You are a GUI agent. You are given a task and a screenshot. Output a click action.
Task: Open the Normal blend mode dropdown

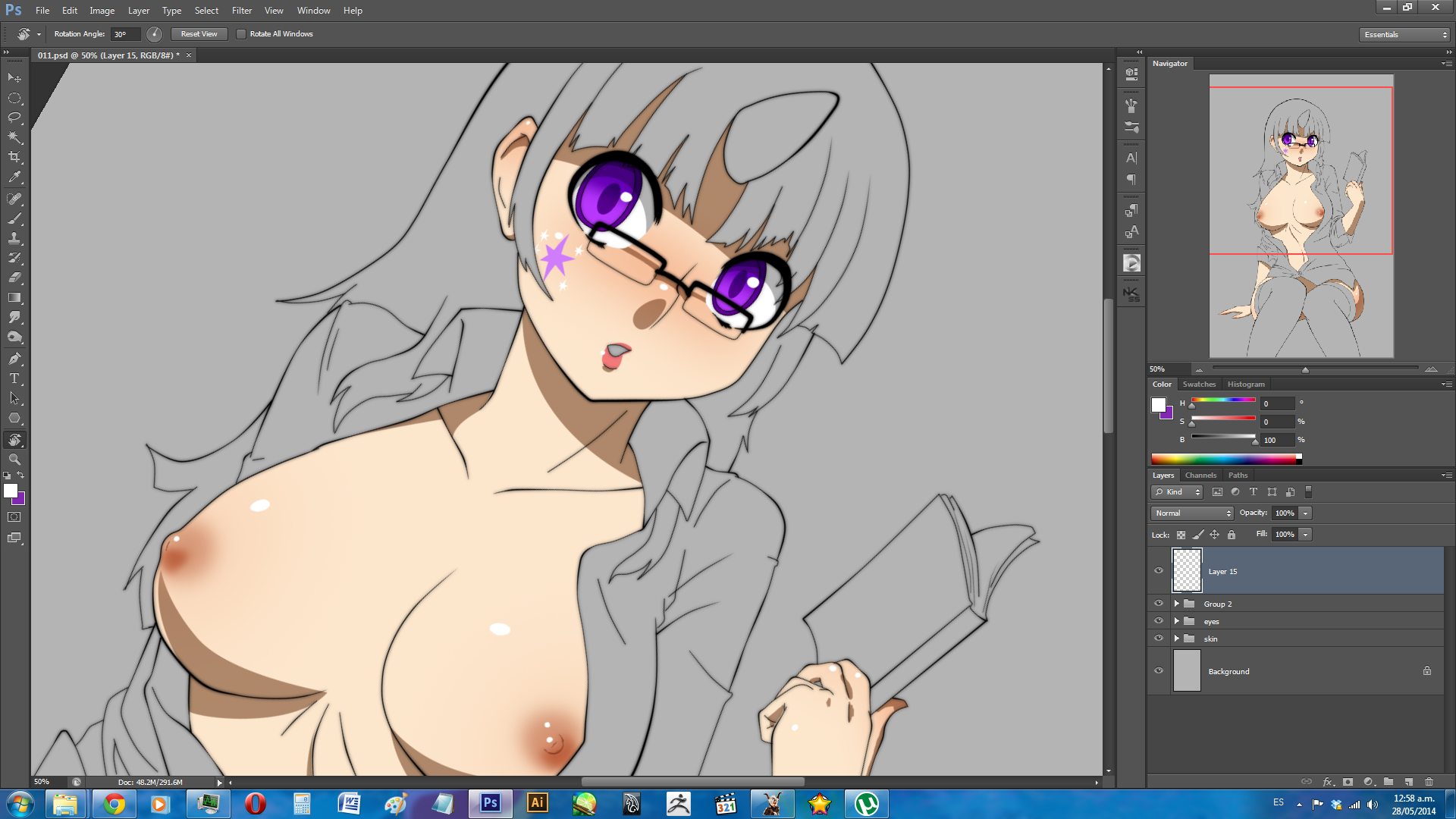coord(1192,513)
